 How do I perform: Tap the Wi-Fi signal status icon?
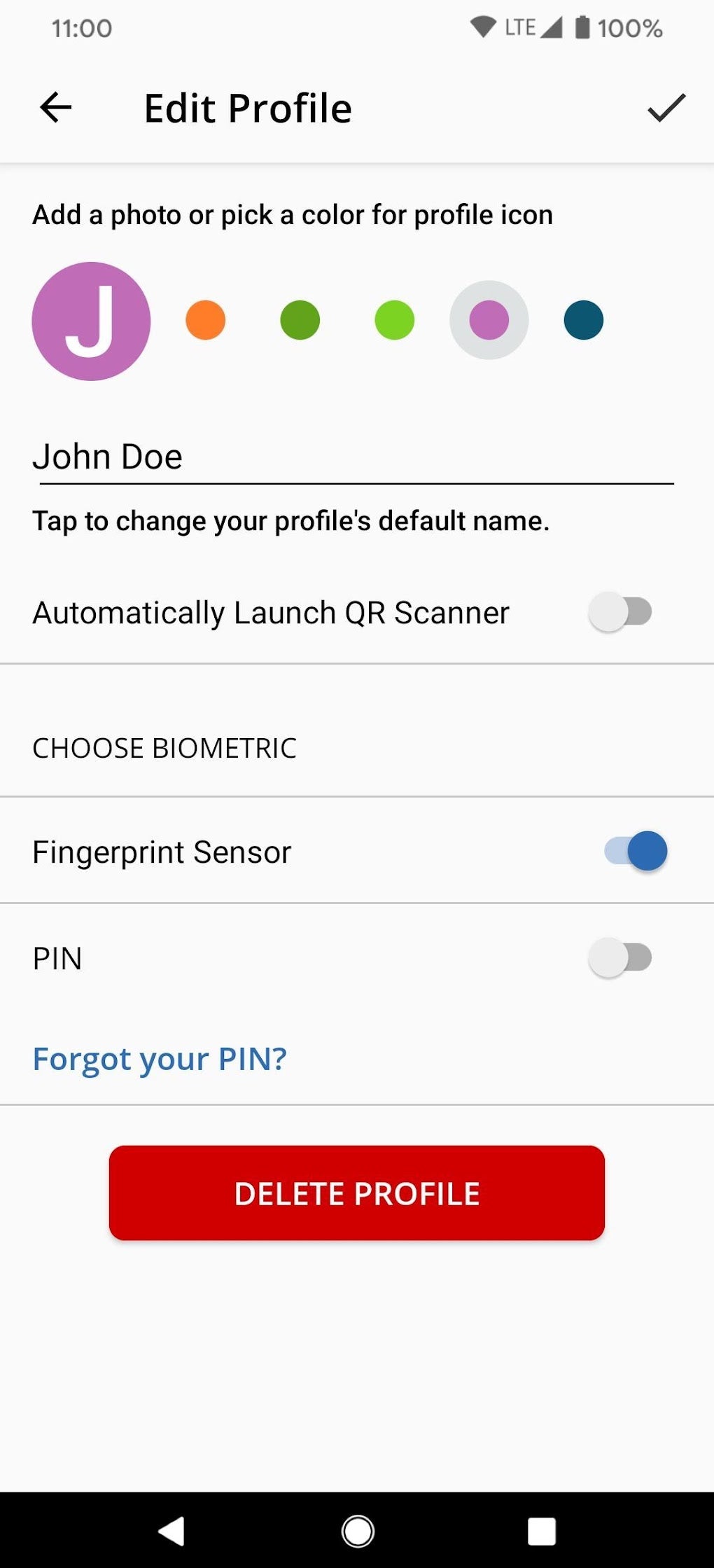[x=482, y=27]
